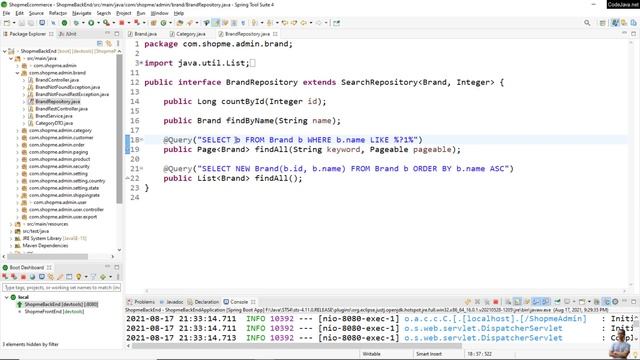Click the red Stop icon in Boot Dashboard
This screenshot has height=360, width=640.
(23, 277)
